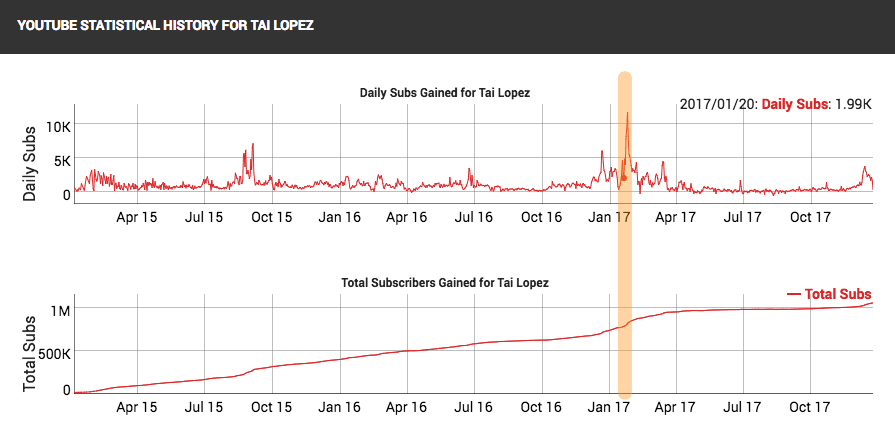Click the 'Total Subs' vertical axis title

(30, 353)
